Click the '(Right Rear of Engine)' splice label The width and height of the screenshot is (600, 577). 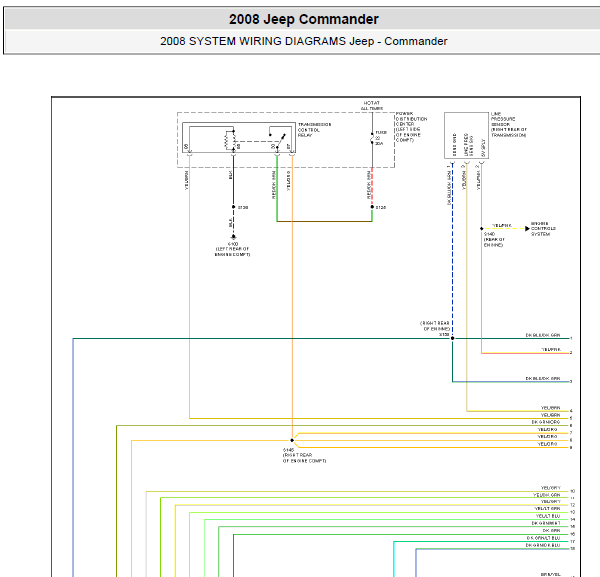coord(435,326)
